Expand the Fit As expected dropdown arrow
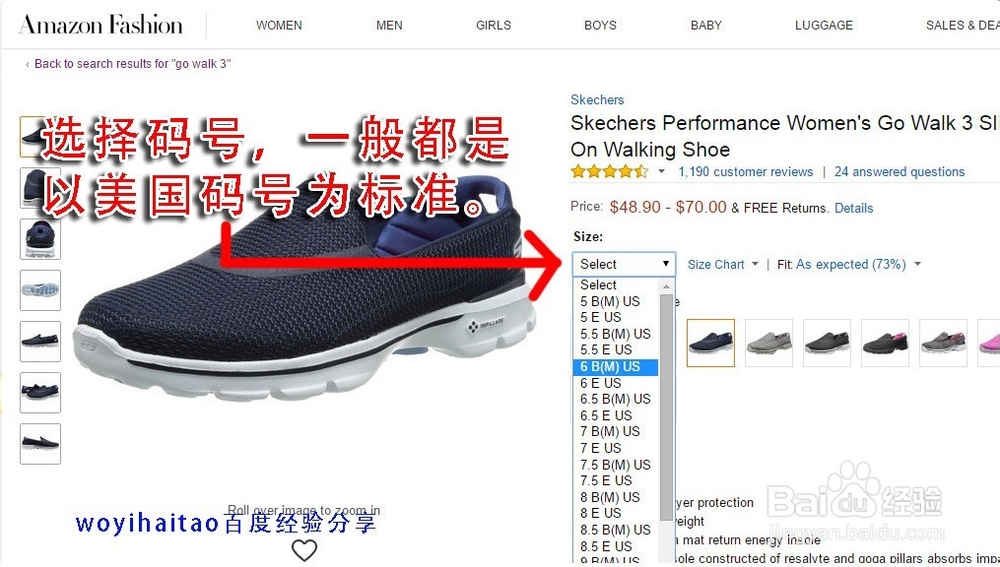The image size is (1000, 567). pos(918,264)
